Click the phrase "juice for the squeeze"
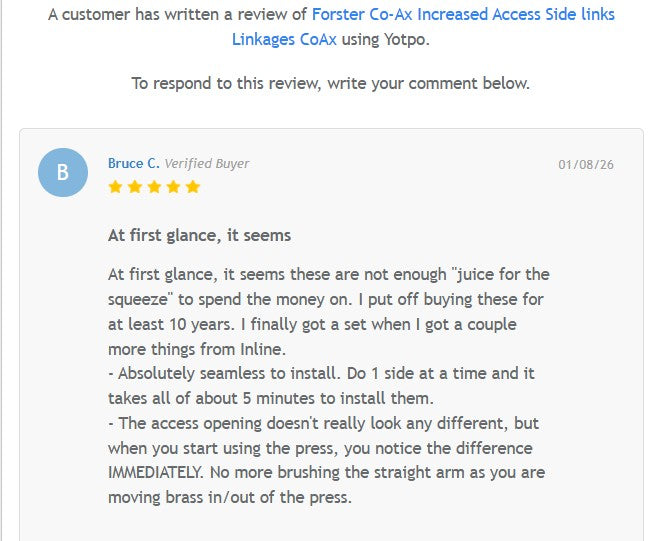The height and width of the screenshot is (541, 658). coord(490,274)
